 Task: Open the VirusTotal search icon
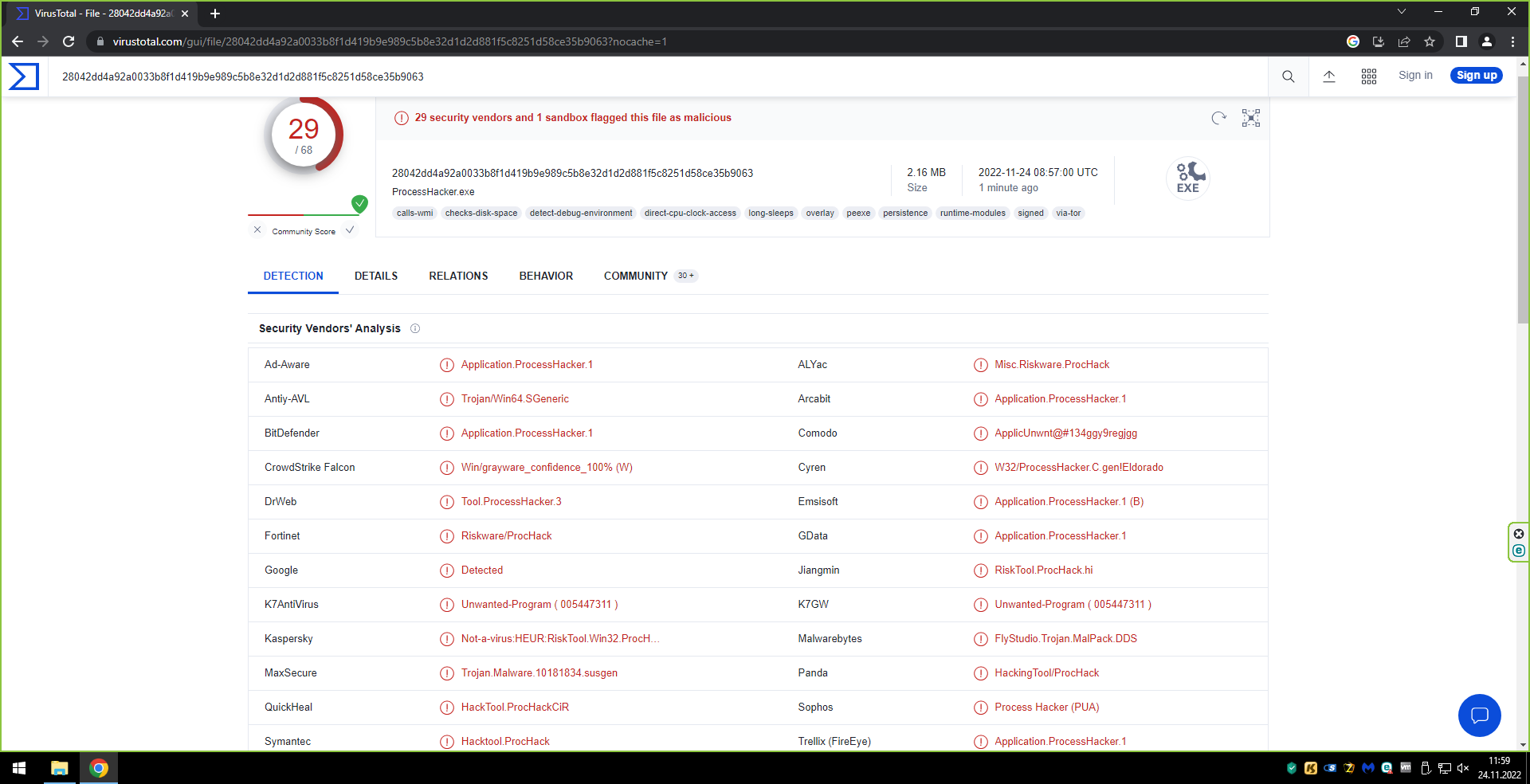tap(1289, 76)
